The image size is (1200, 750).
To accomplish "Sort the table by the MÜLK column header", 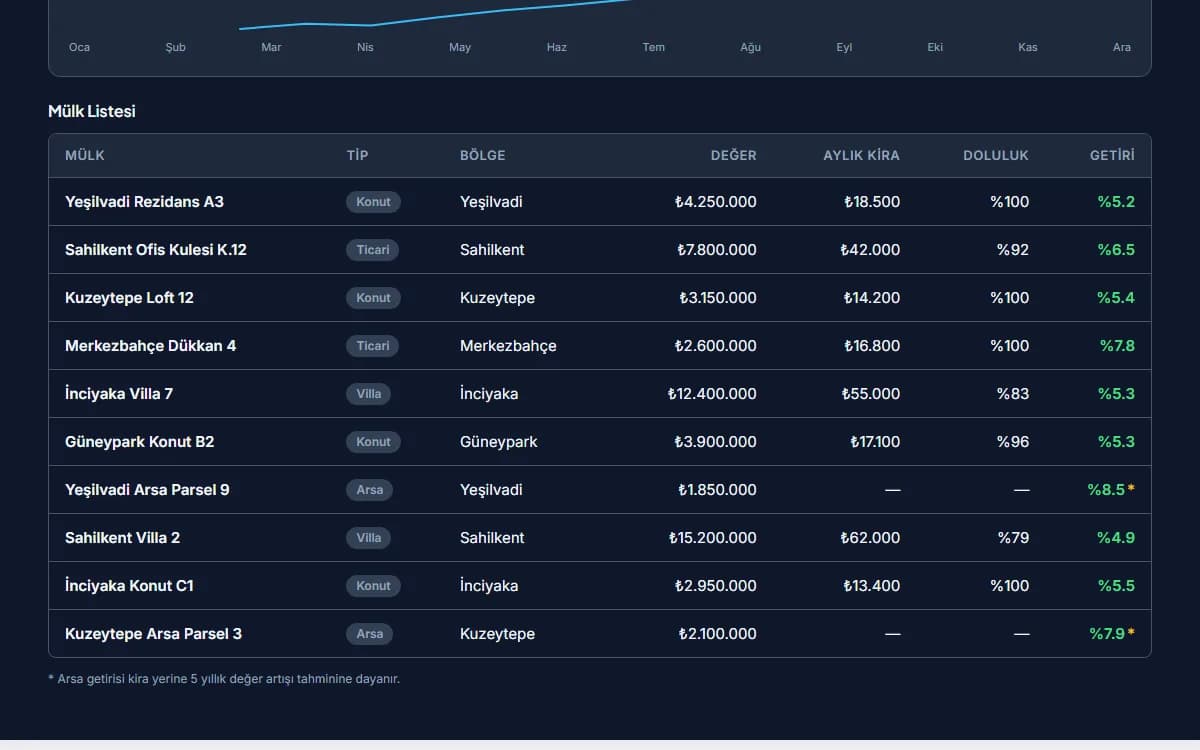I will click(85, 156).
